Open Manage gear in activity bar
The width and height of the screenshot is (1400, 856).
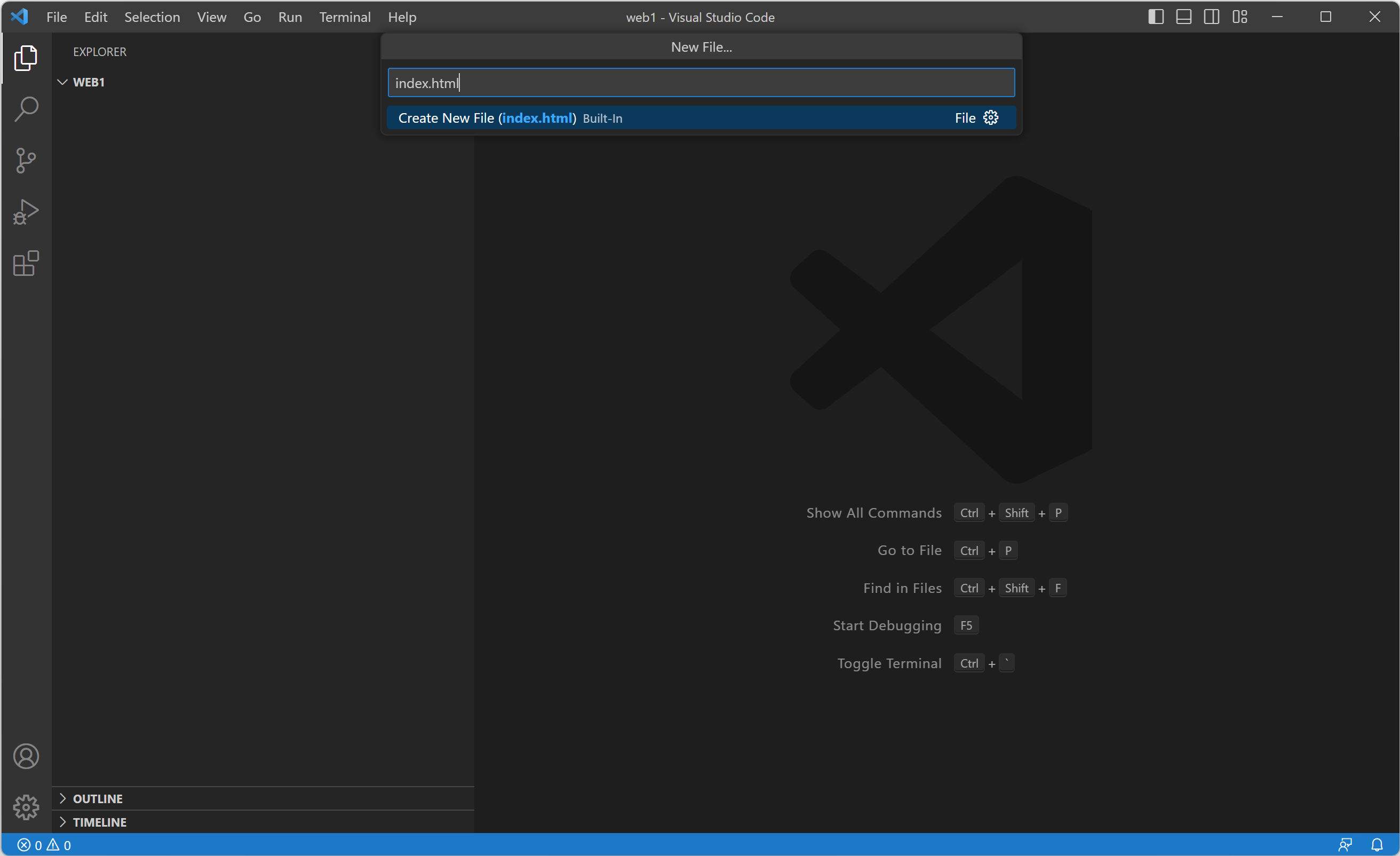point(26,807)
